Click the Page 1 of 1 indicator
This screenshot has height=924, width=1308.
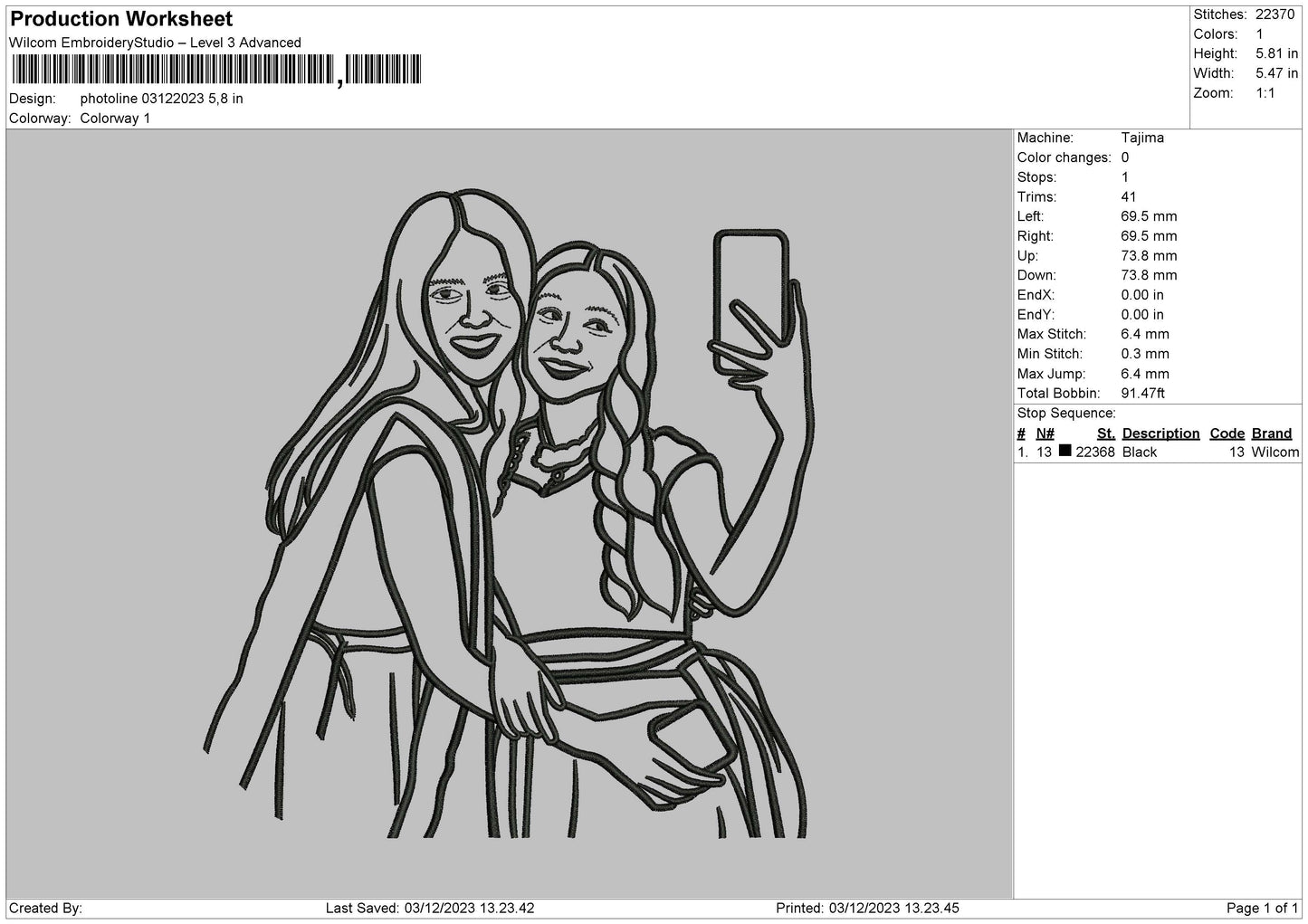pos(1263,909)
